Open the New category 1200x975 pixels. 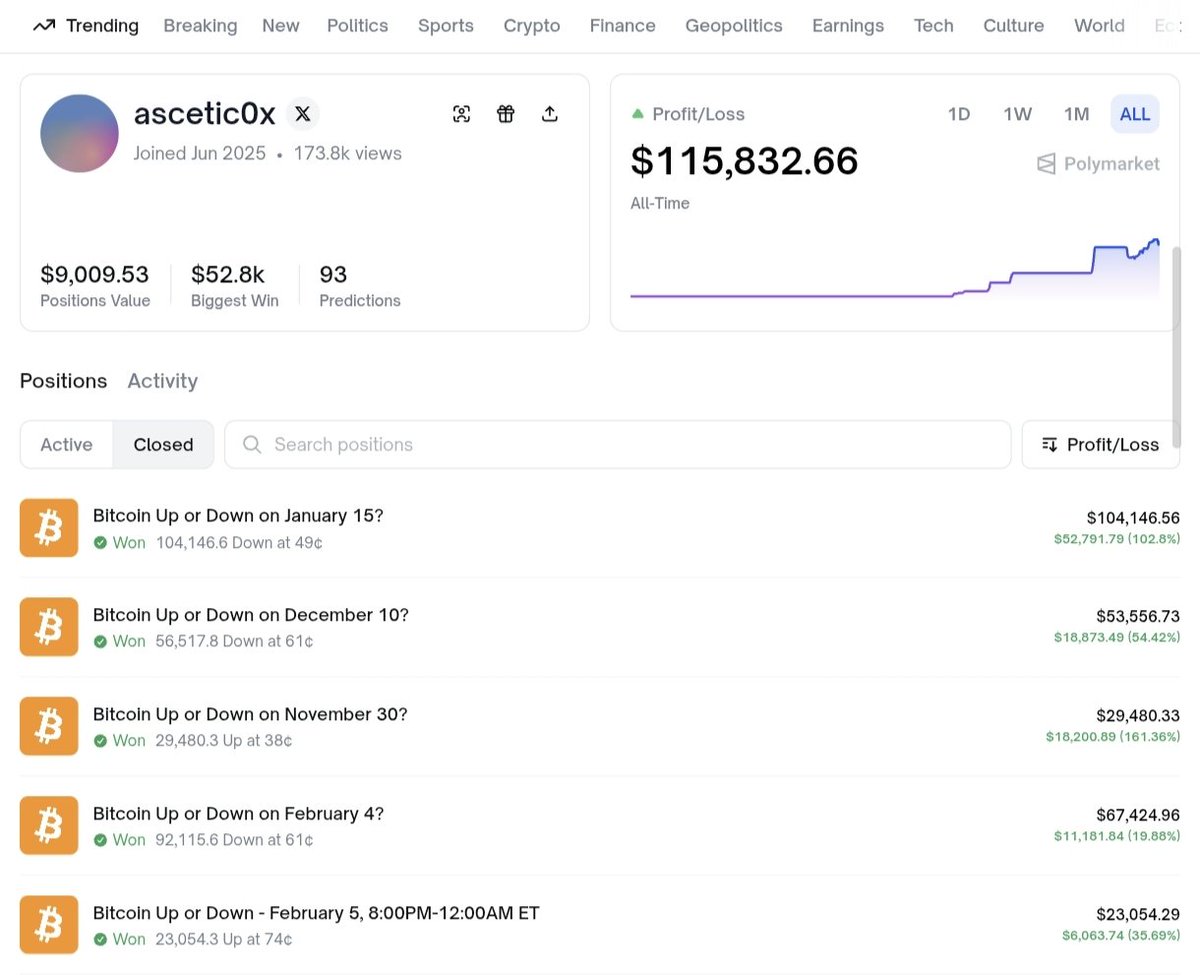(x=281, y=26)
